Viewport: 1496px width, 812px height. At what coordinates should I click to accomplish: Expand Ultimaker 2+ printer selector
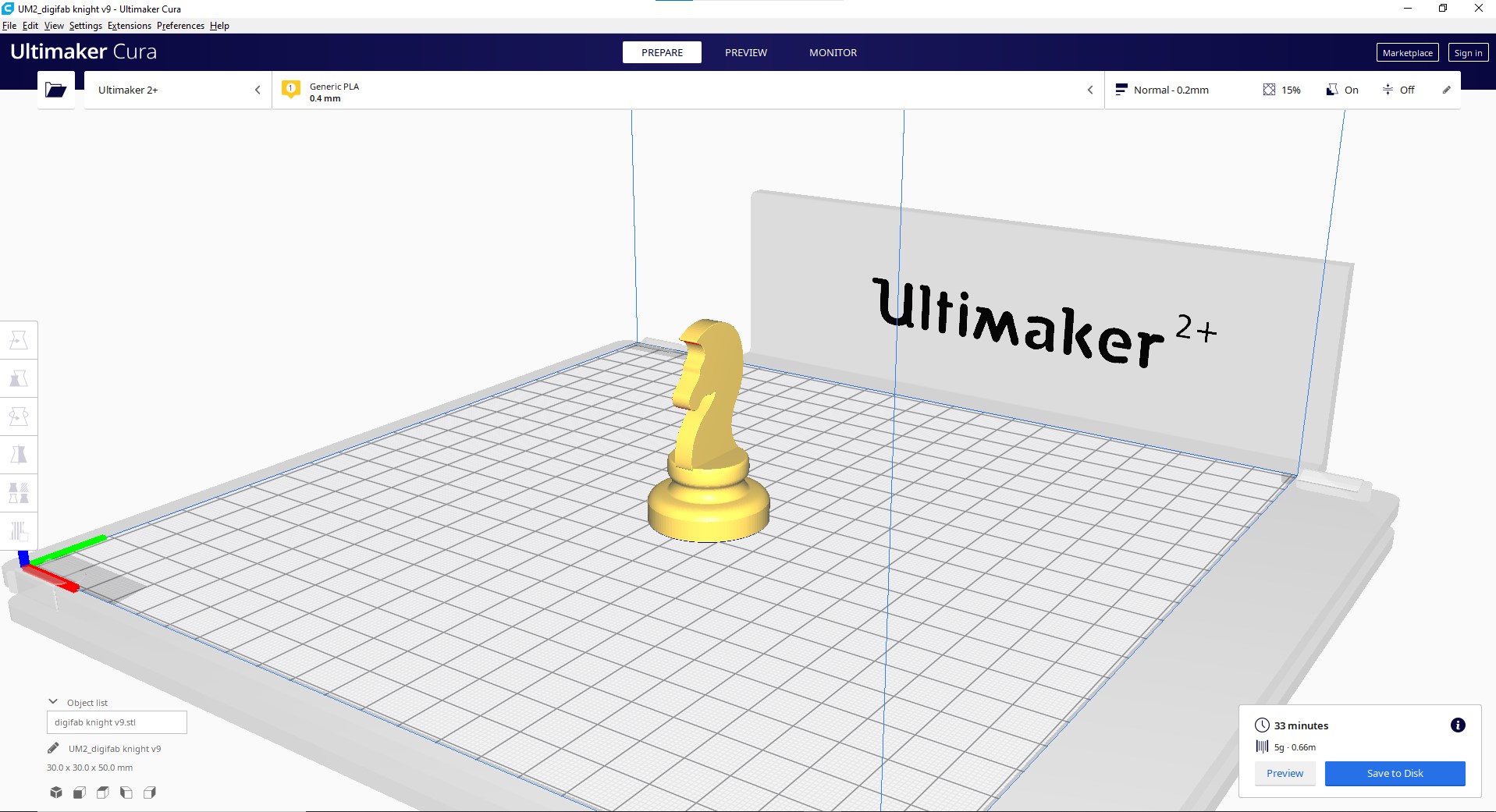click(178, 90)
